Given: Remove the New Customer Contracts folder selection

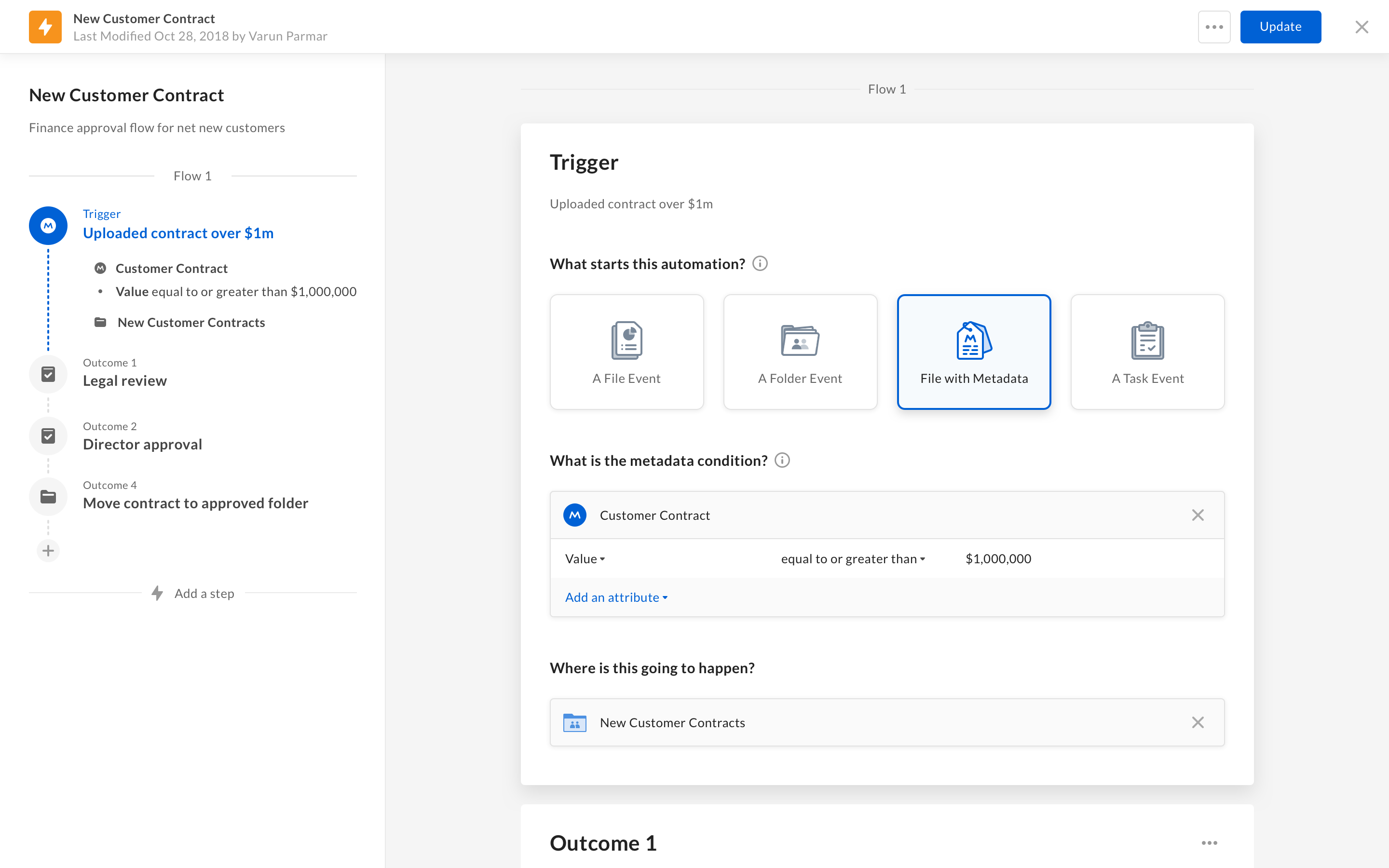Looking at the screenshot, I should click(x=1198, y=722).
